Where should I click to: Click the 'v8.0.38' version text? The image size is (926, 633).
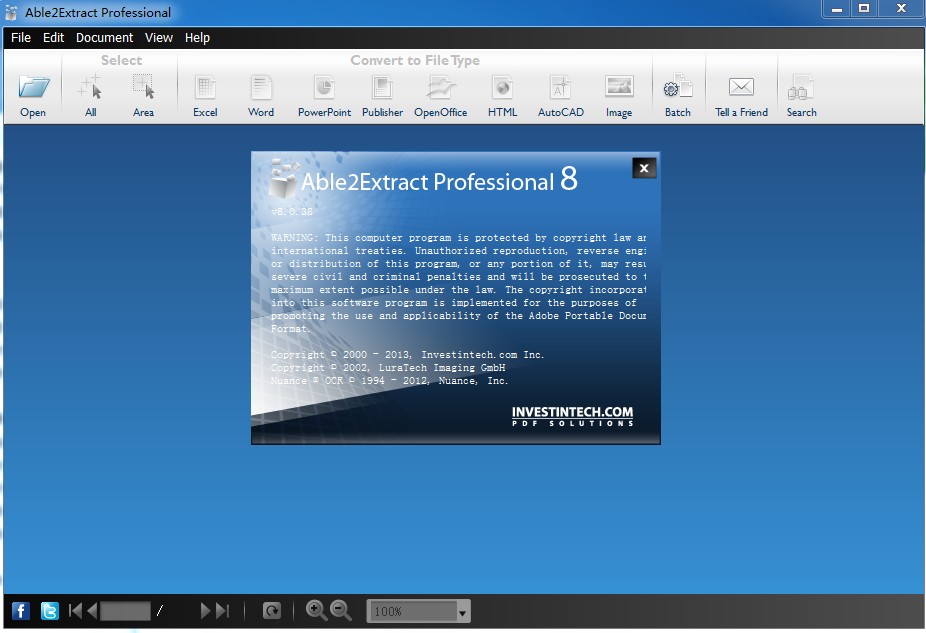(292, 211)
